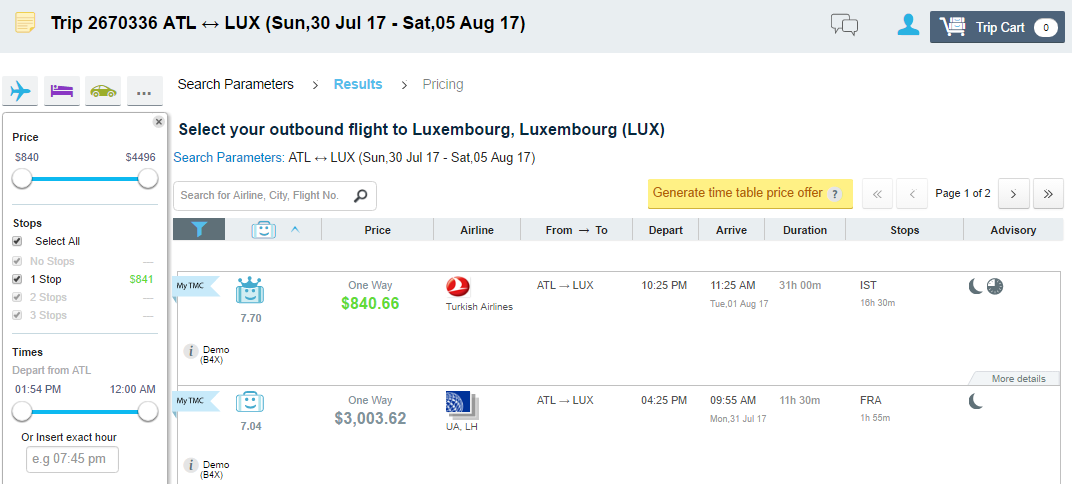Close the filter panel
This screenshot has width=1072, height=484.
tap(159, 122)
